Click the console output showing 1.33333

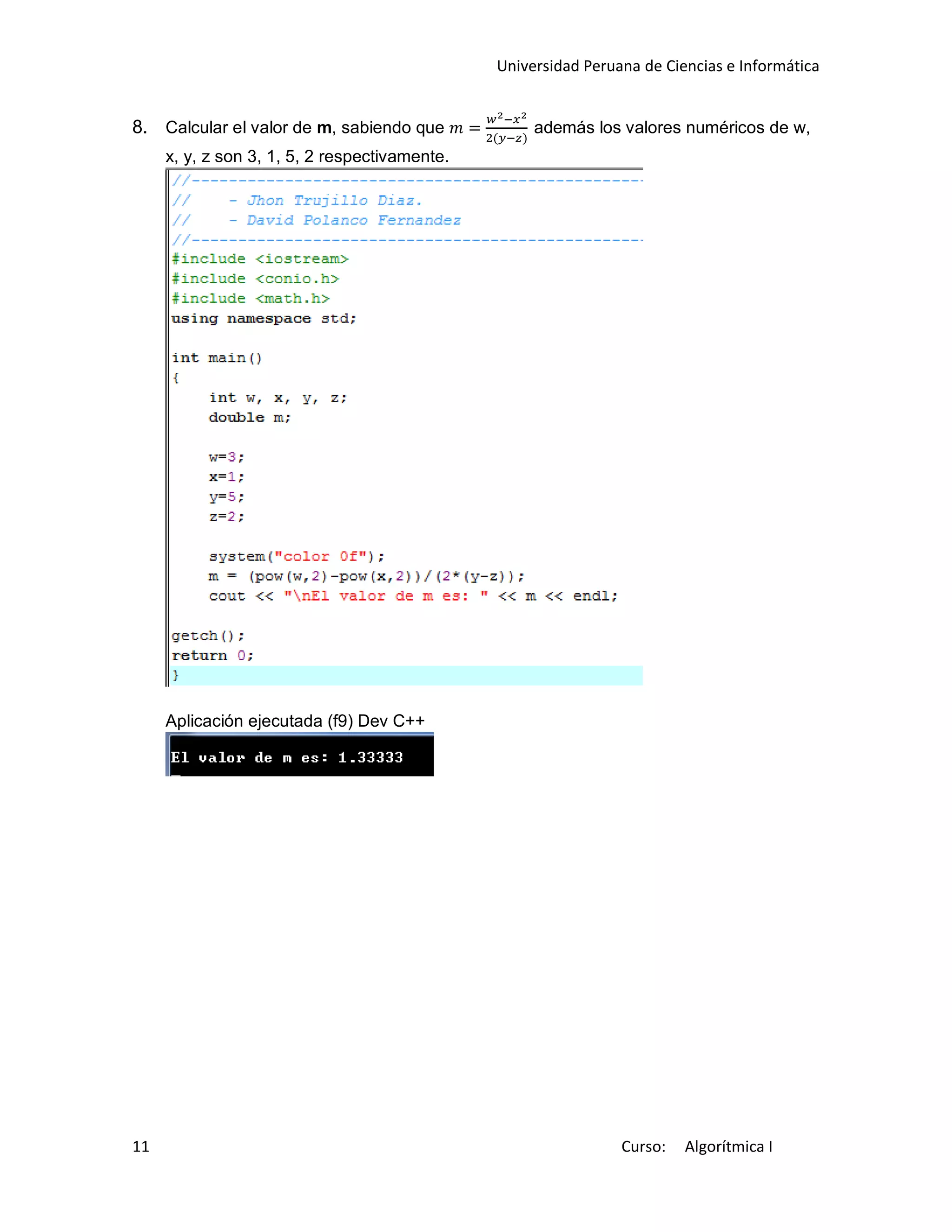[287, 758]
